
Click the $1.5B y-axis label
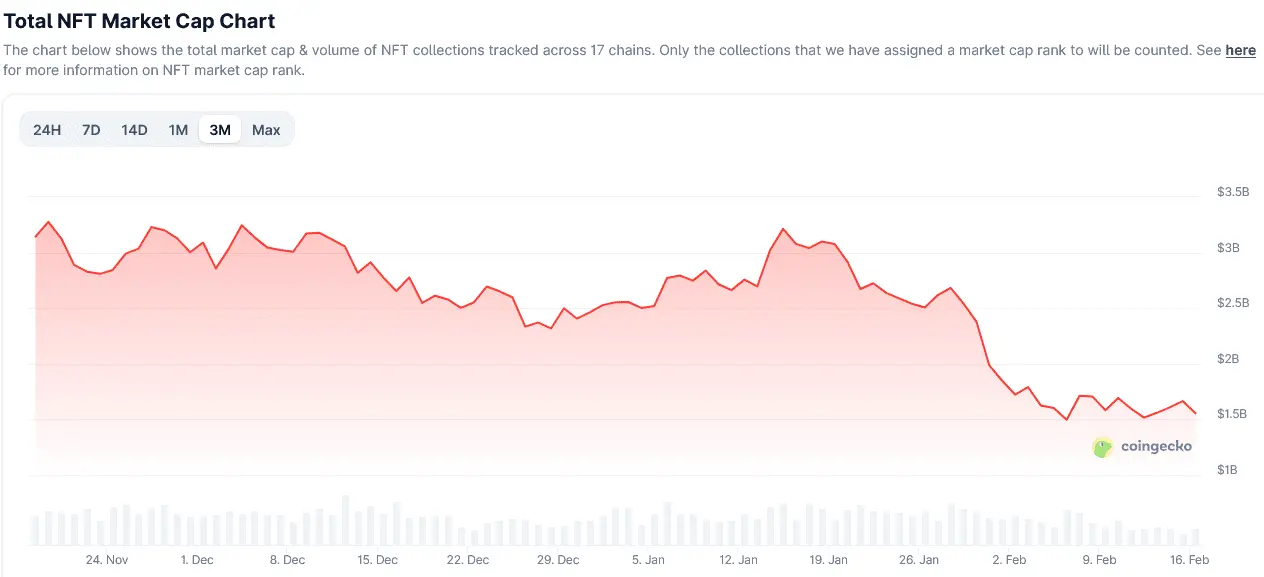[x=1233, y=414]
